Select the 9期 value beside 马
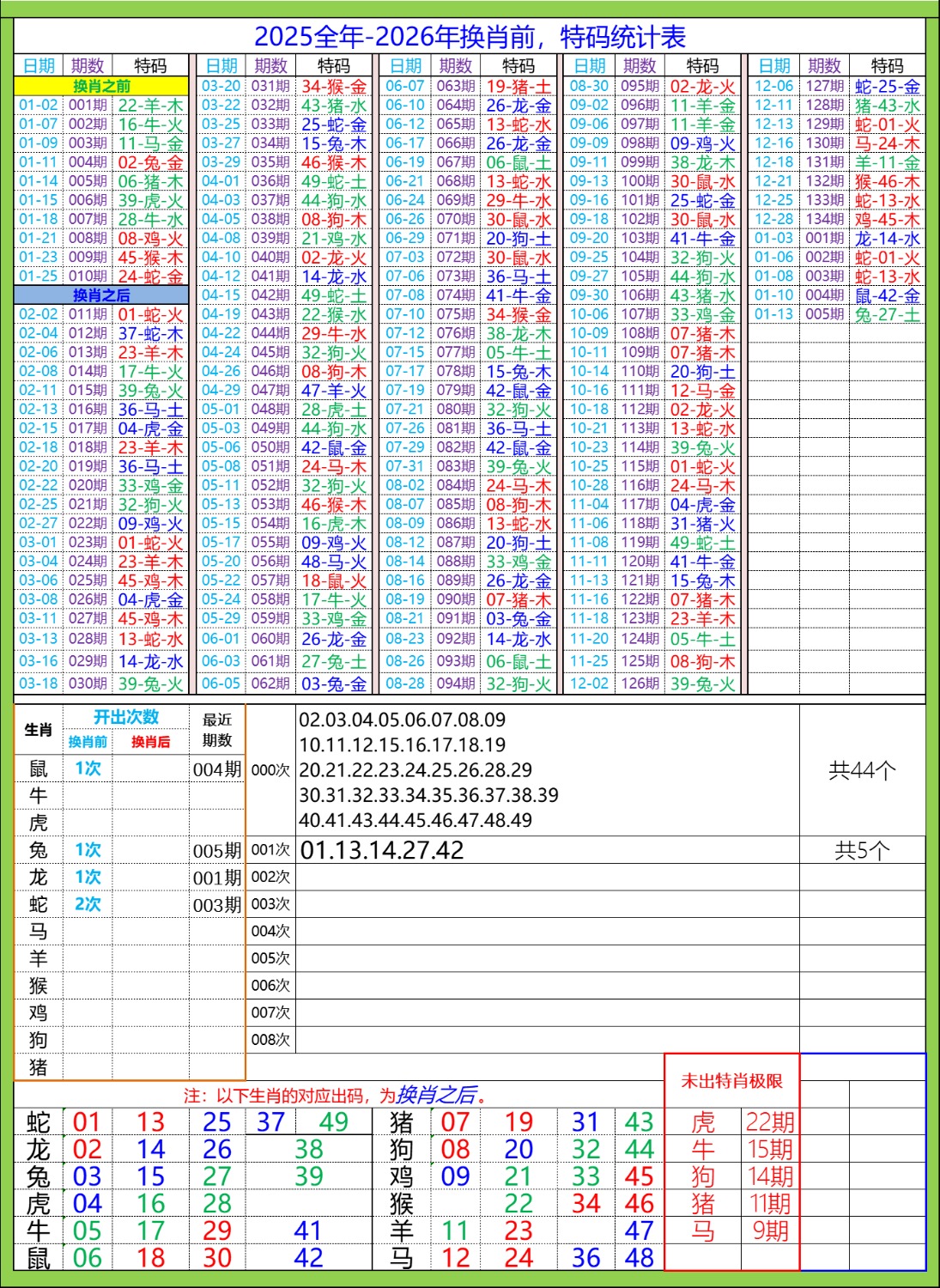Viewport: 940px width, 1288px height. 769,1230
